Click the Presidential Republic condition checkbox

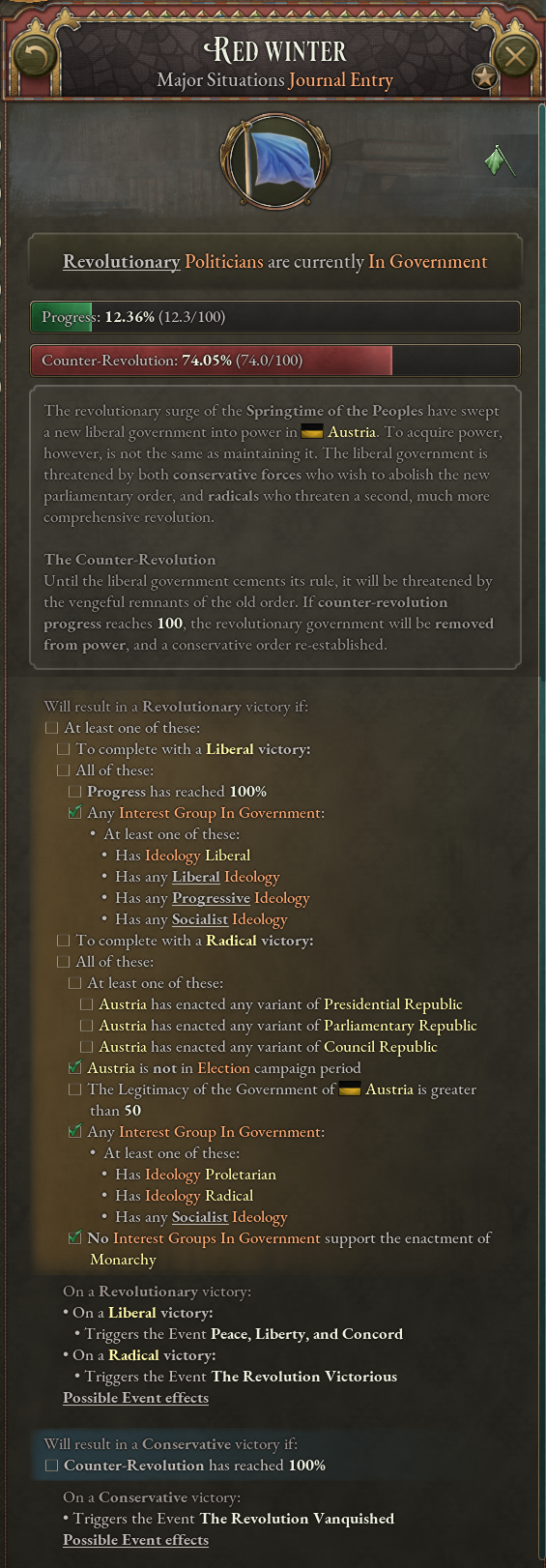[86, 1004]
